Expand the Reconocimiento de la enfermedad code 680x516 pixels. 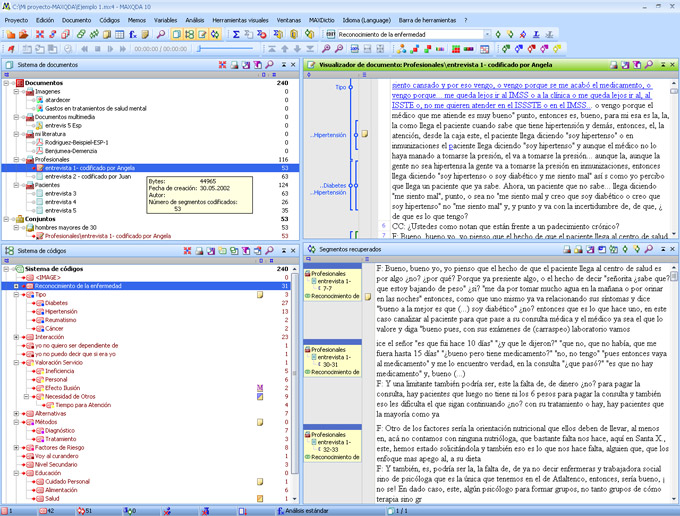16,286
